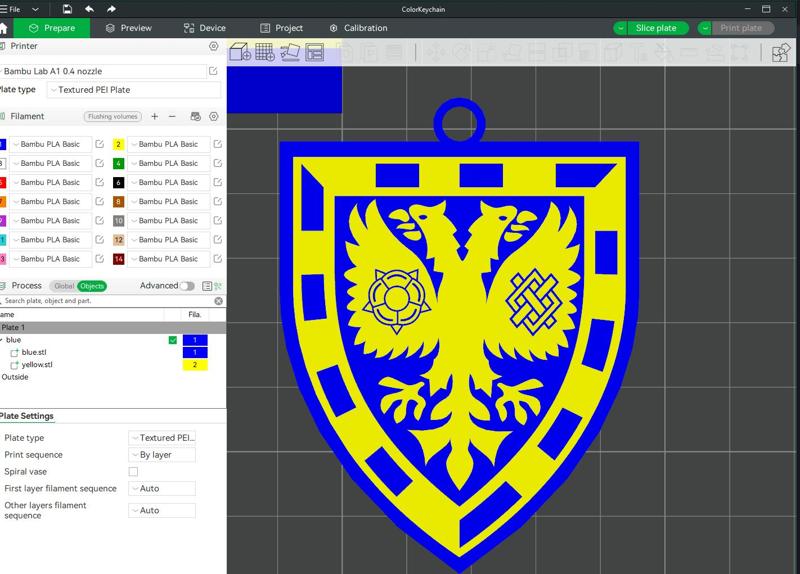
Task: Clear the object search field
Action: [218, 301]
